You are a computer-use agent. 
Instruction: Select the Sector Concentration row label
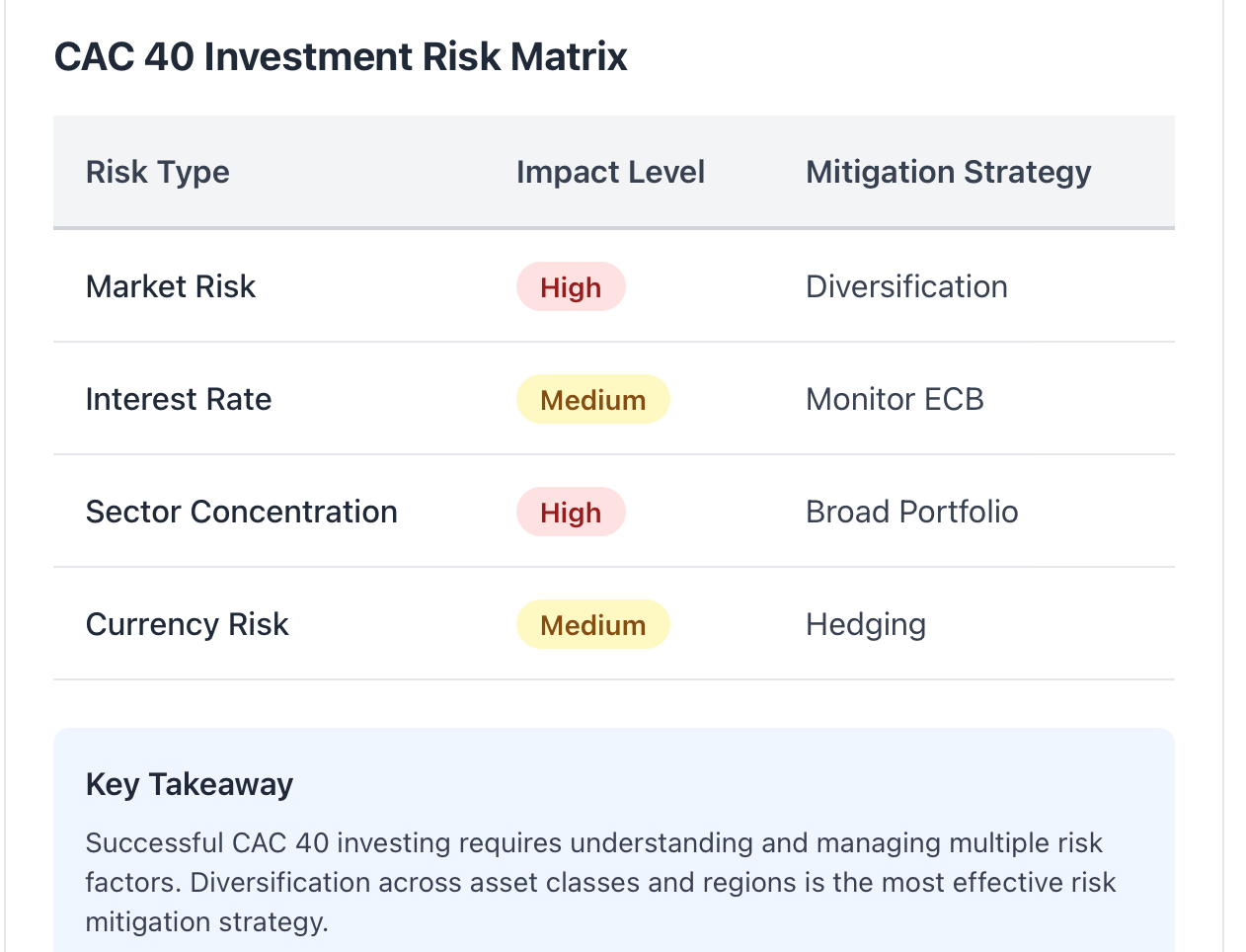(242, 512)
